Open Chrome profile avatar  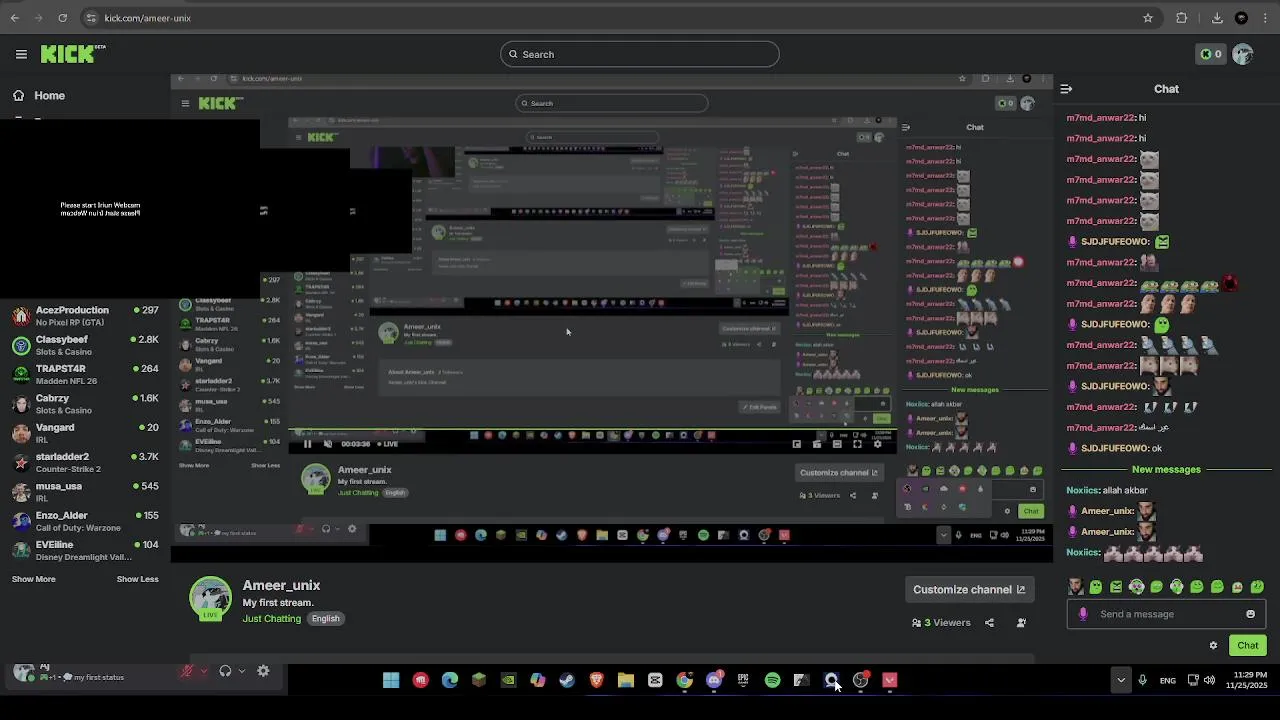(x=1241, y=18)
